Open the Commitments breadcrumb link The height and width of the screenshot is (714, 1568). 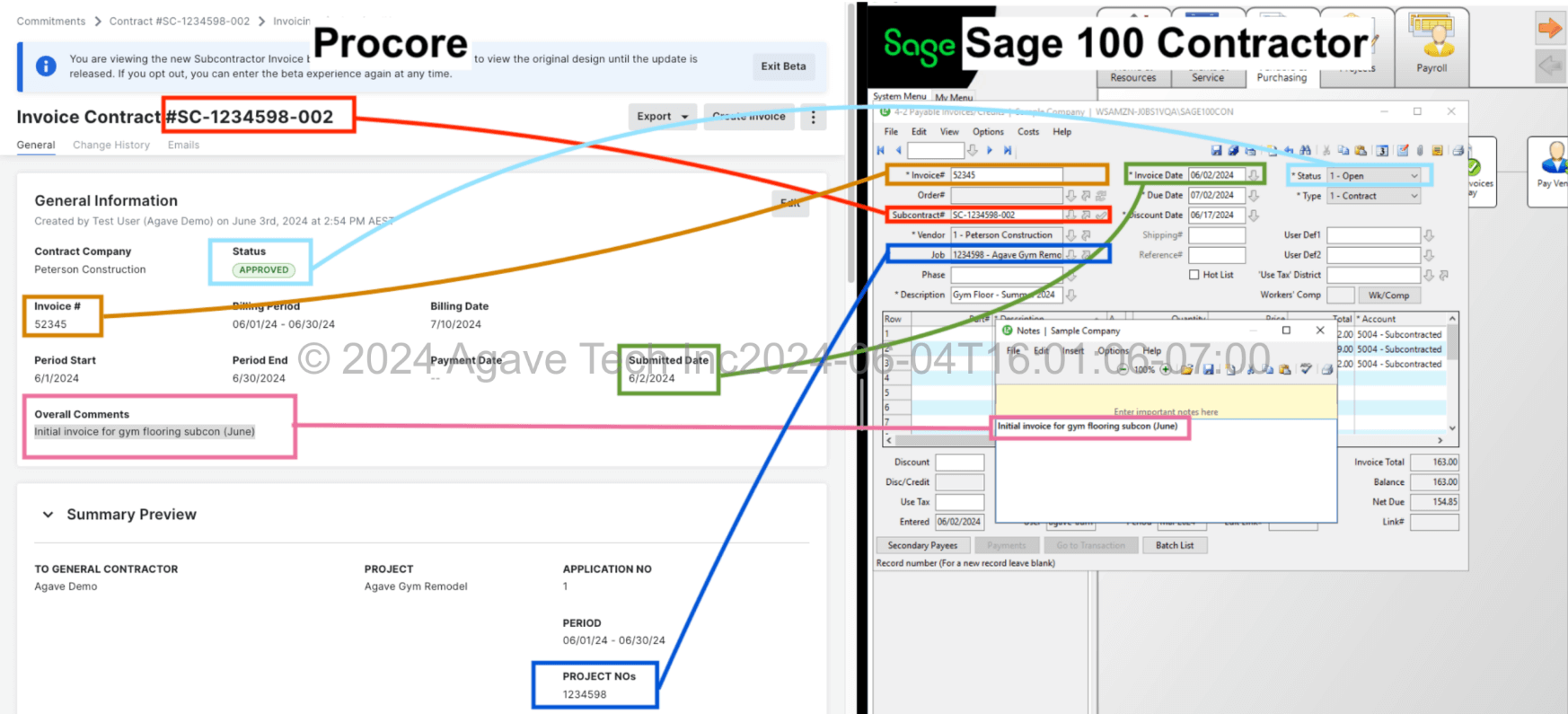(51, 21)
